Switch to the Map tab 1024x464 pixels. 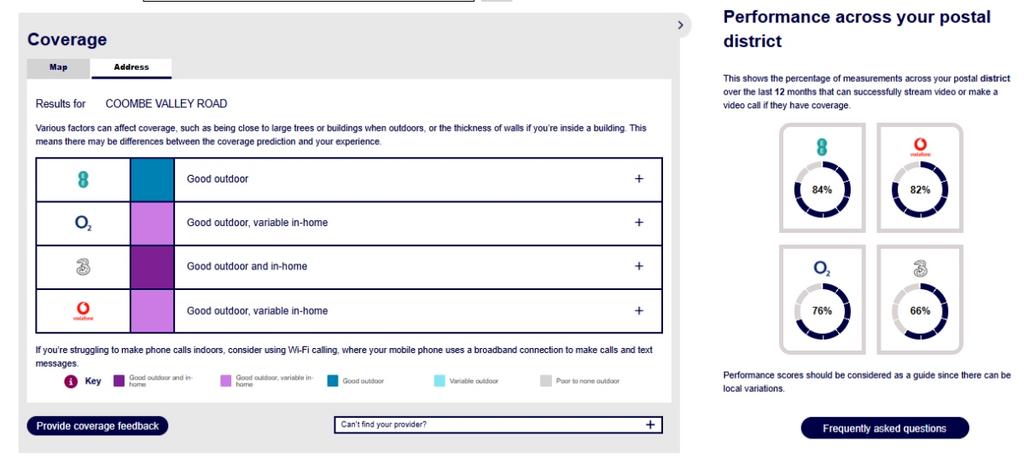58,68
